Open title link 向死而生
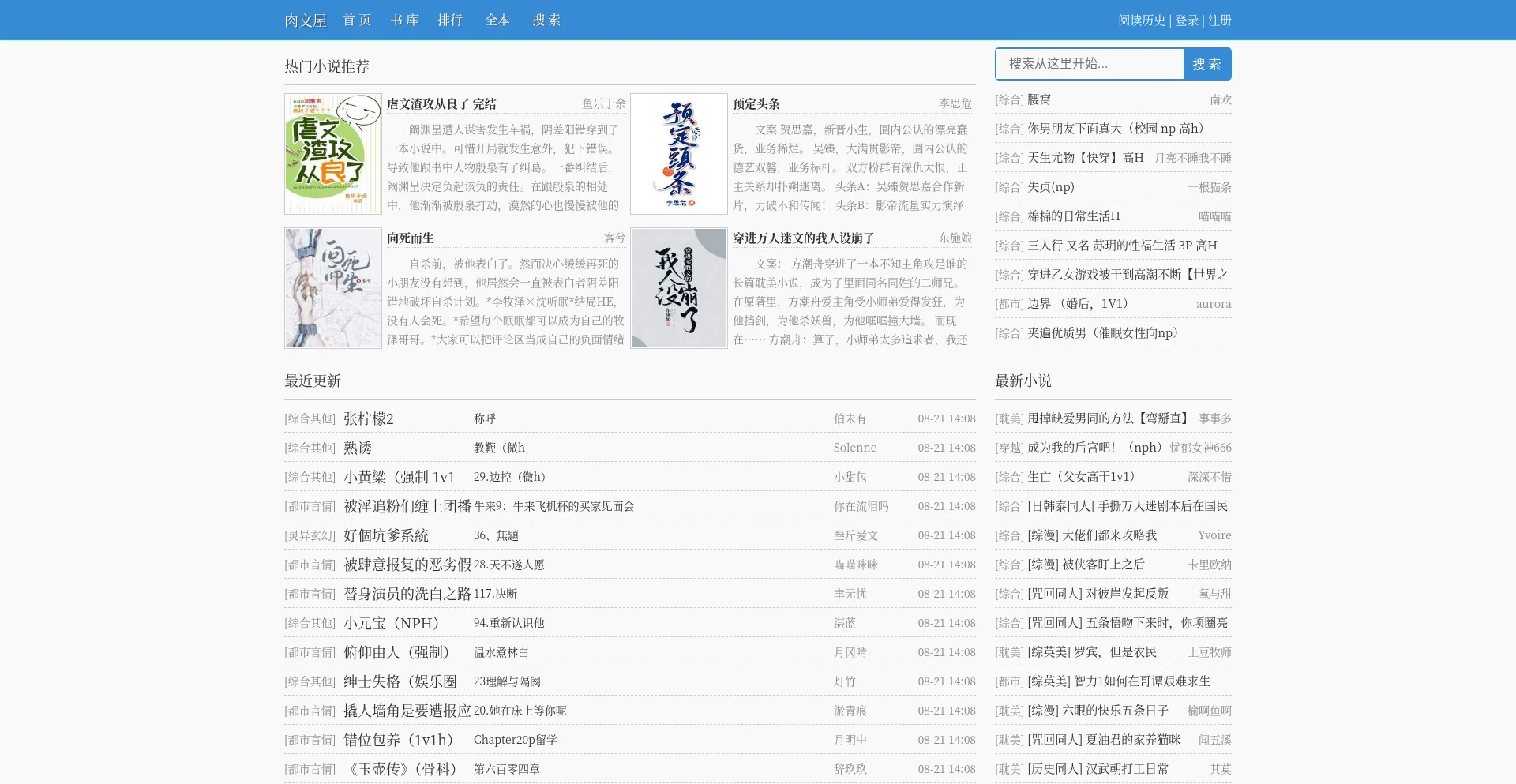Screen dimensions: 1516x784 [411, 238]
